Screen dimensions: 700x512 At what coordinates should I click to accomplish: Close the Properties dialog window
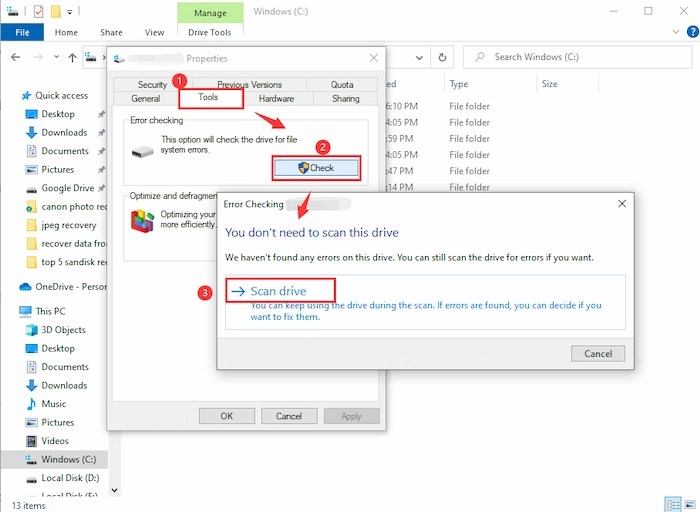pyautogui.click(x=374, y=58)
